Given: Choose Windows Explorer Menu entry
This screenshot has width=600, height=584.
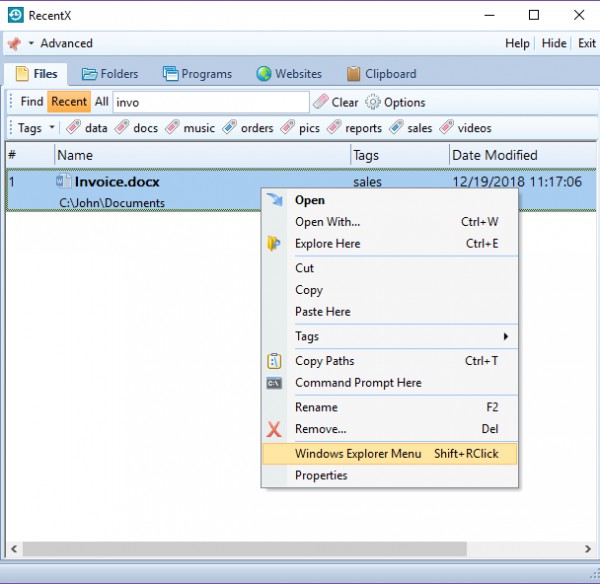Looking at the screenshot, I should point(390,453).
